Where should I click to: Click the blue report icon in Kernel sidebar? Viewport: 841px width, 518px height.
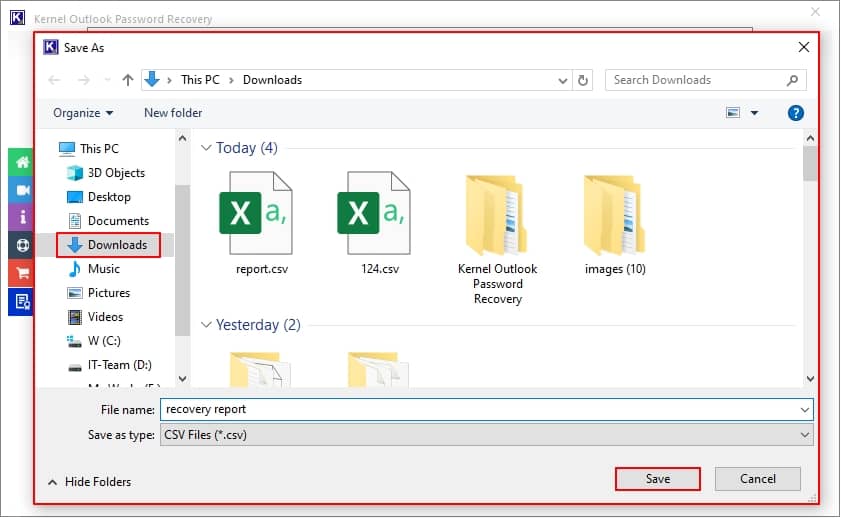coord(21,301)
